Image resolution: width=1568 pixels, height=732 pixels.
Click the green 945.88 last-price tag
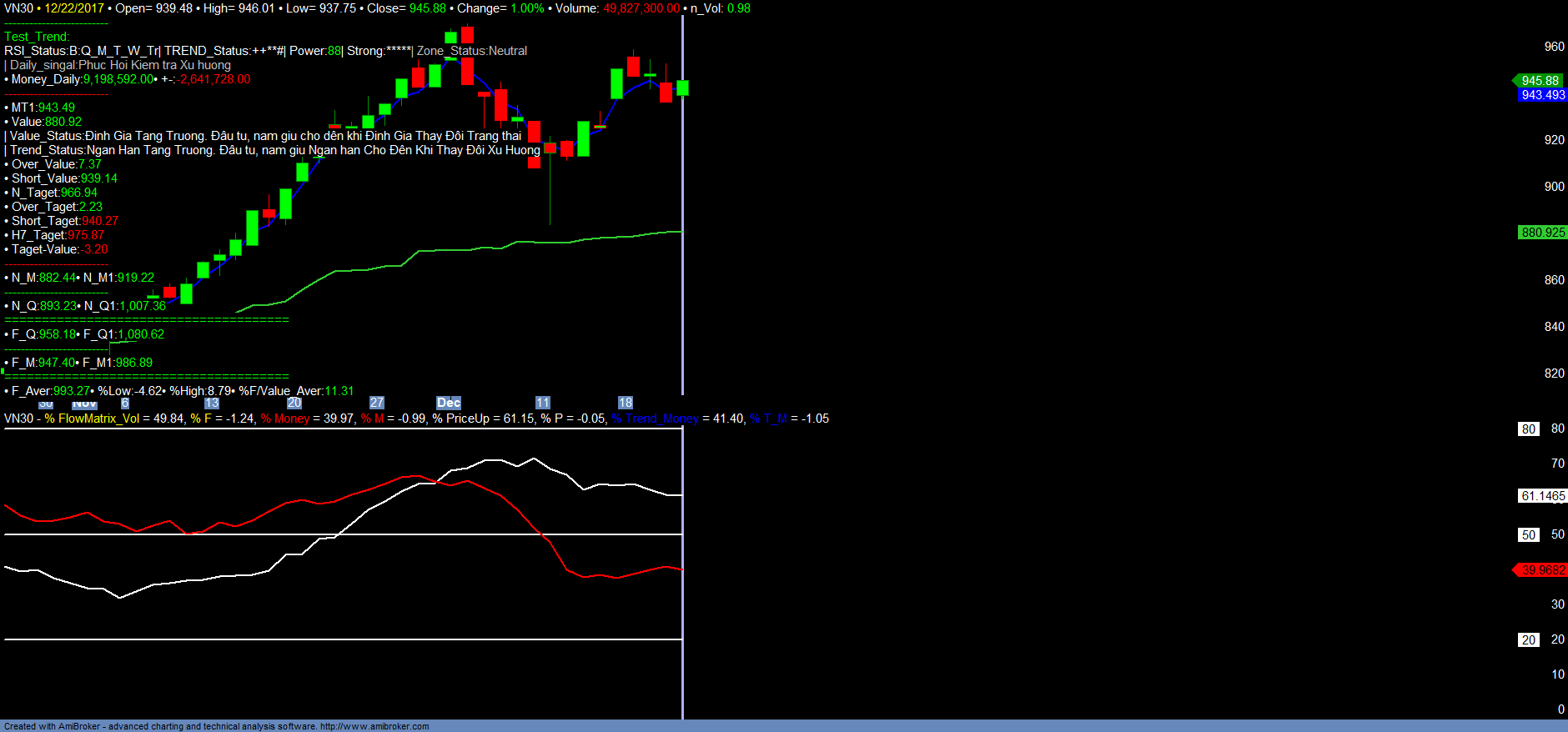(x=1539, y=81)
